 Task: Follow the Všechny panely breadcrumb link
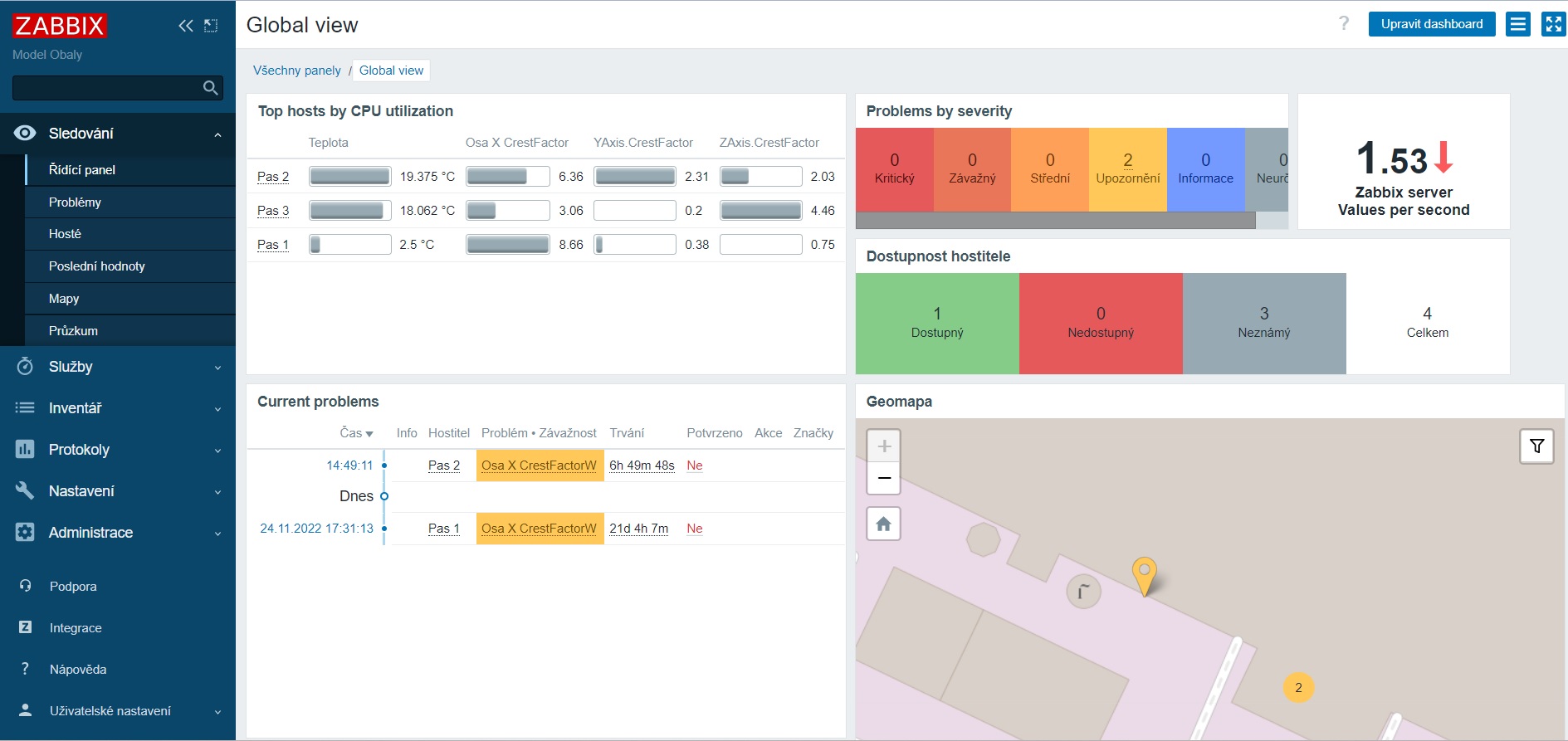click(x=297, y=71)
